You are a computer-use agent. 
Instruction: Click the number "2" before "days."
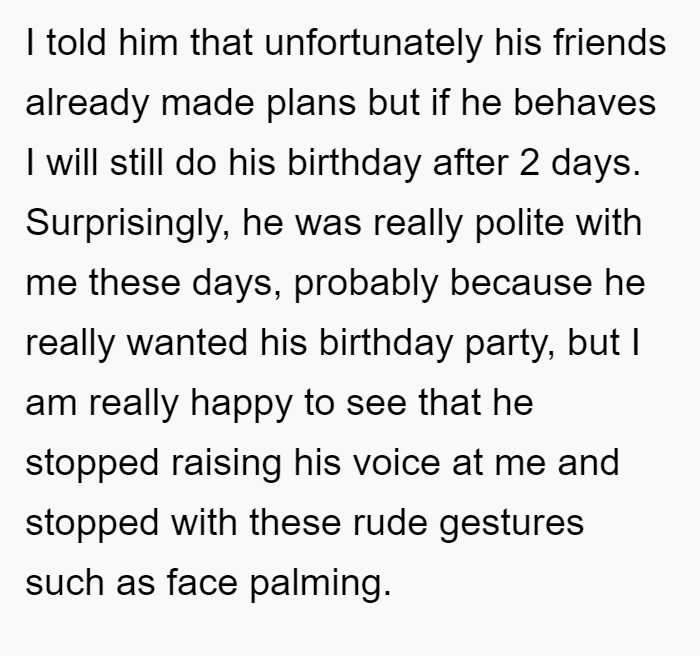(529, 163)
